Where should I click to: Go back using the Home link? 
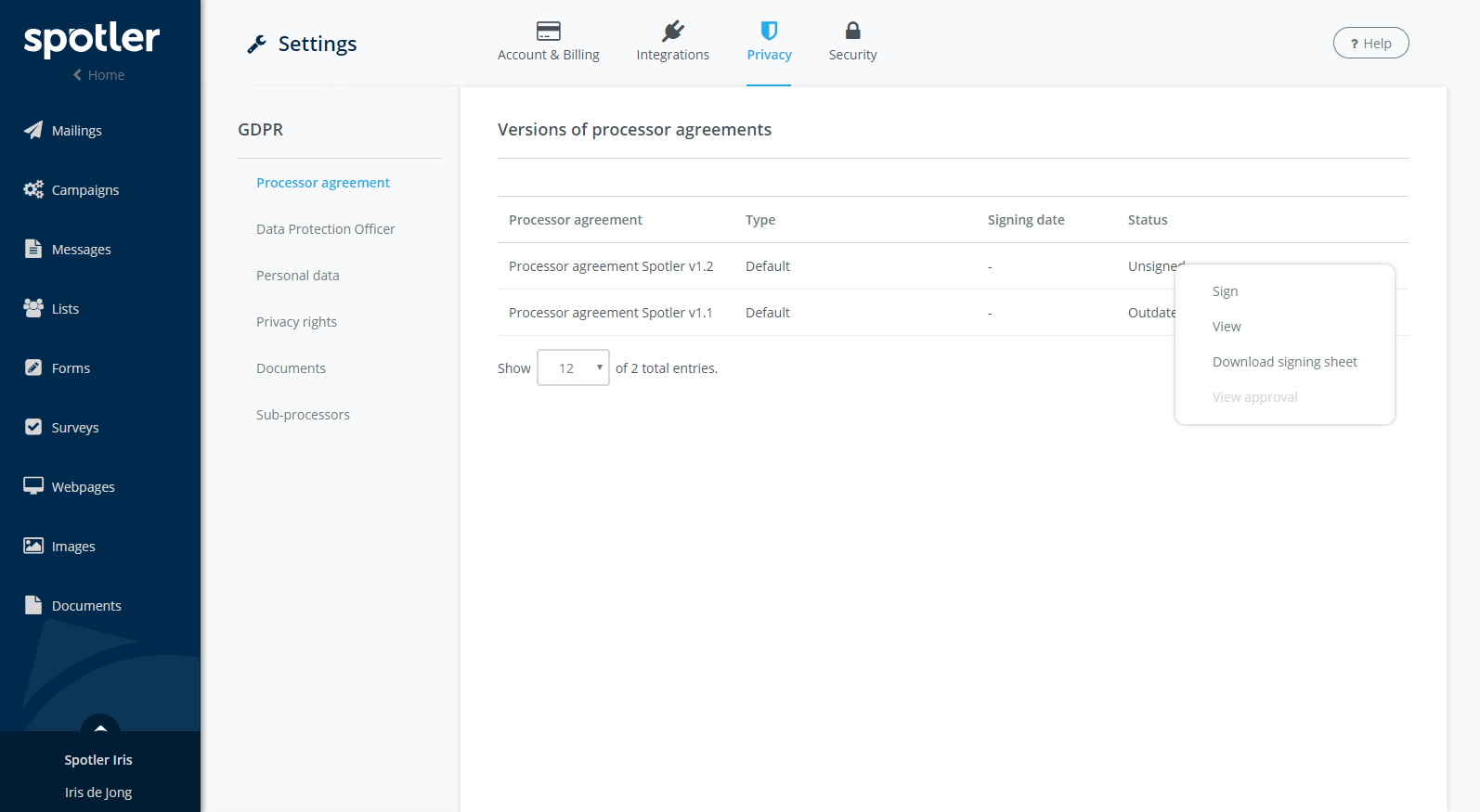[98, 75]
